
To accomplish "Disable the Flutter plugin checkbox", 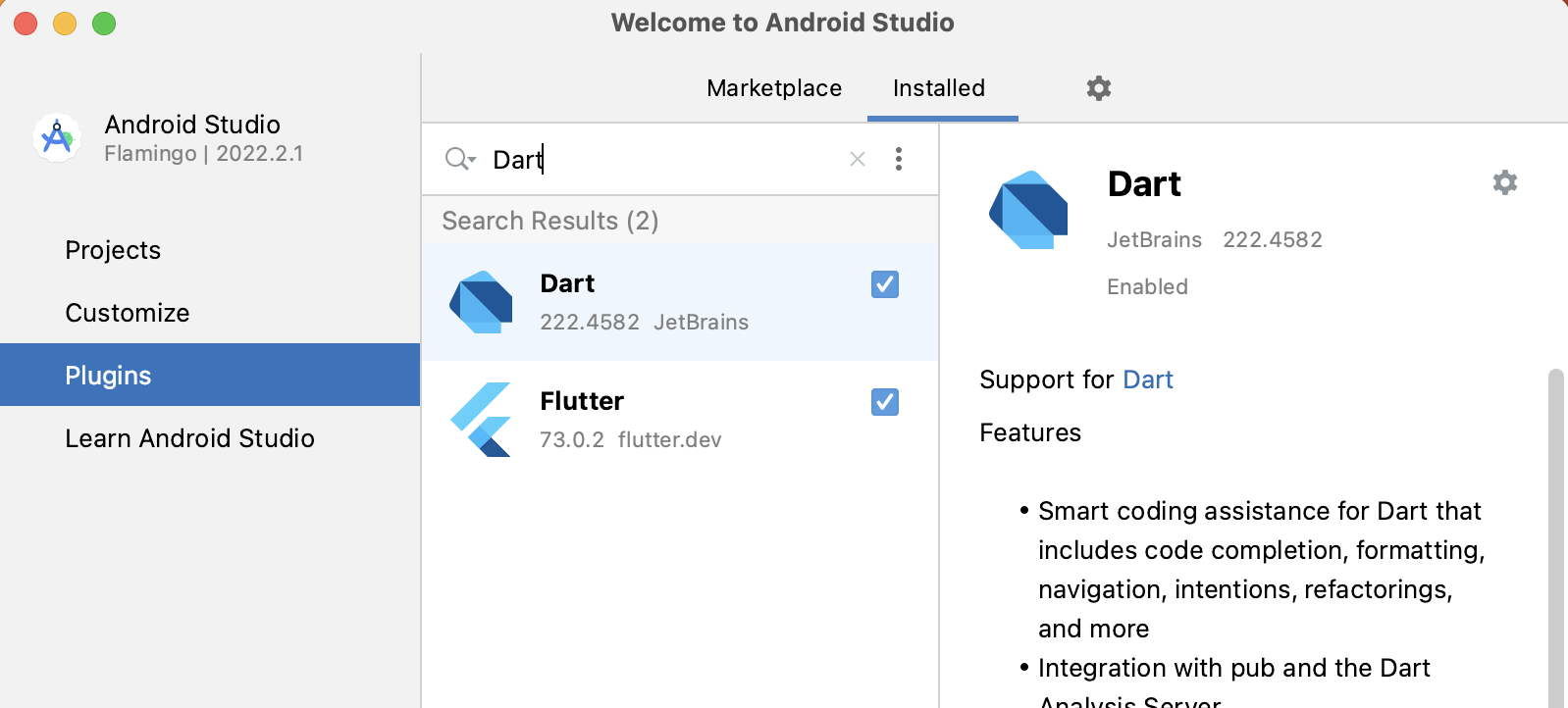I will 885,402.
